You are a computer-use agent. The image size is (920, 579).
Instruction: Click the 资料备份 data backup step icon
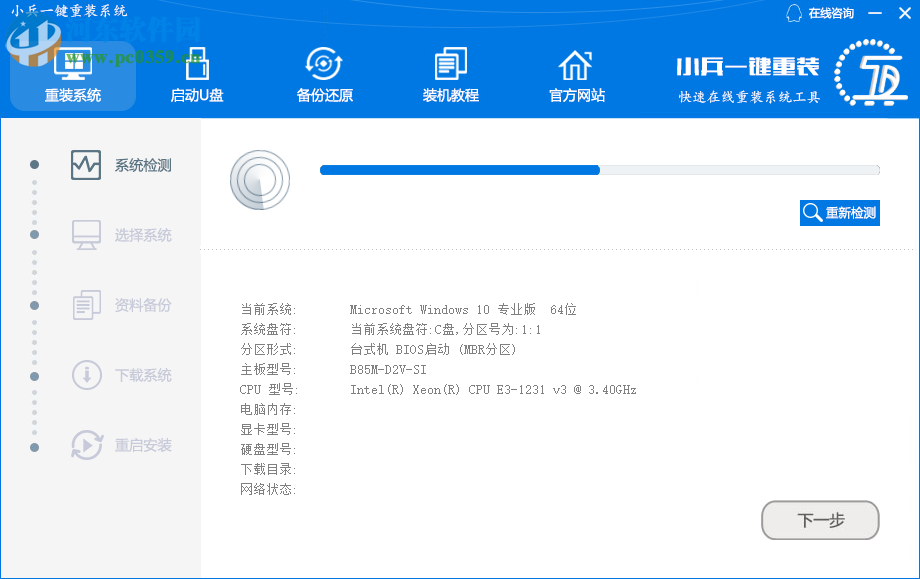coord(85,304)
